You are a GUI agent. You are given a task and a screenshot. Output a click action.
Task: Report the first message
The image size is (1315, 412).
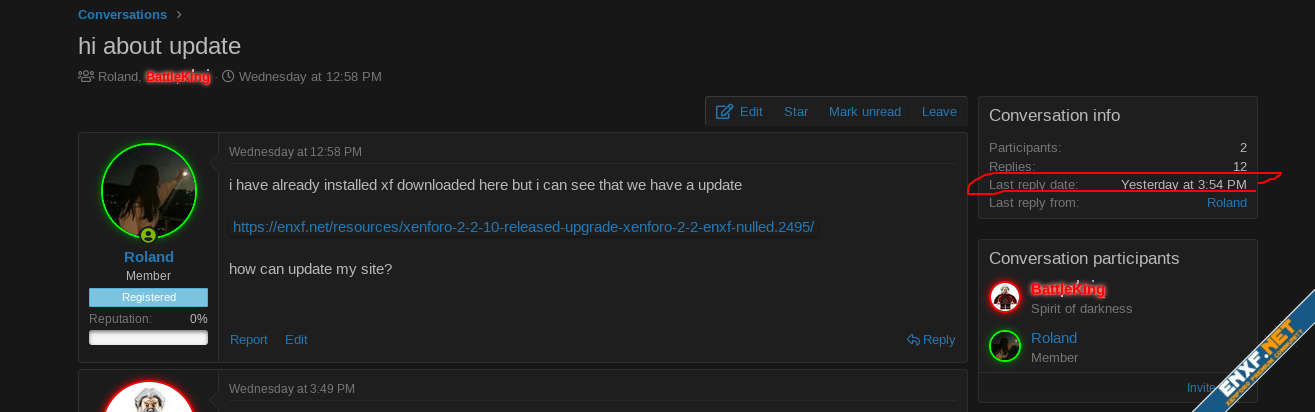tap(248, 340)
